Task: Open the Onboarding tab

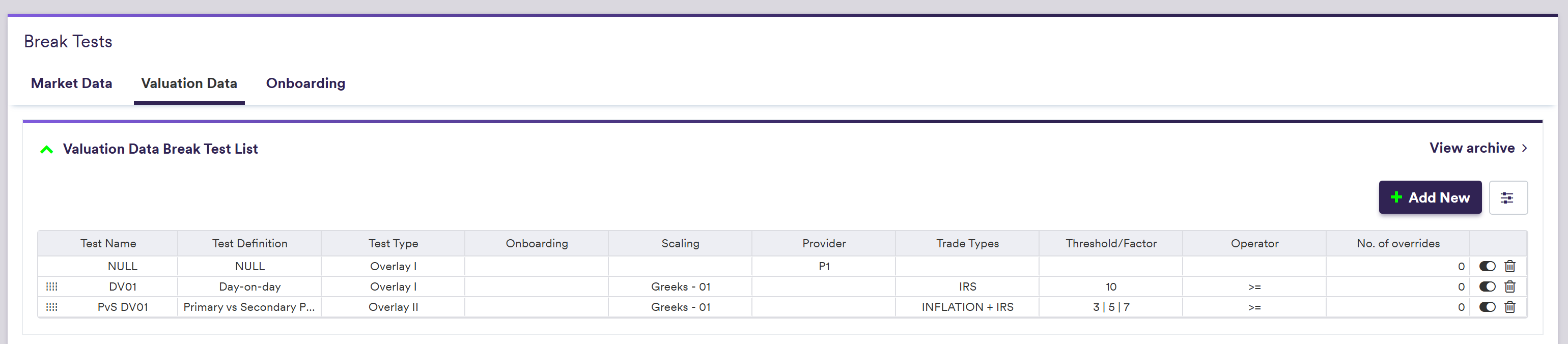Action: pyautogui.click(x=305, y=83)
